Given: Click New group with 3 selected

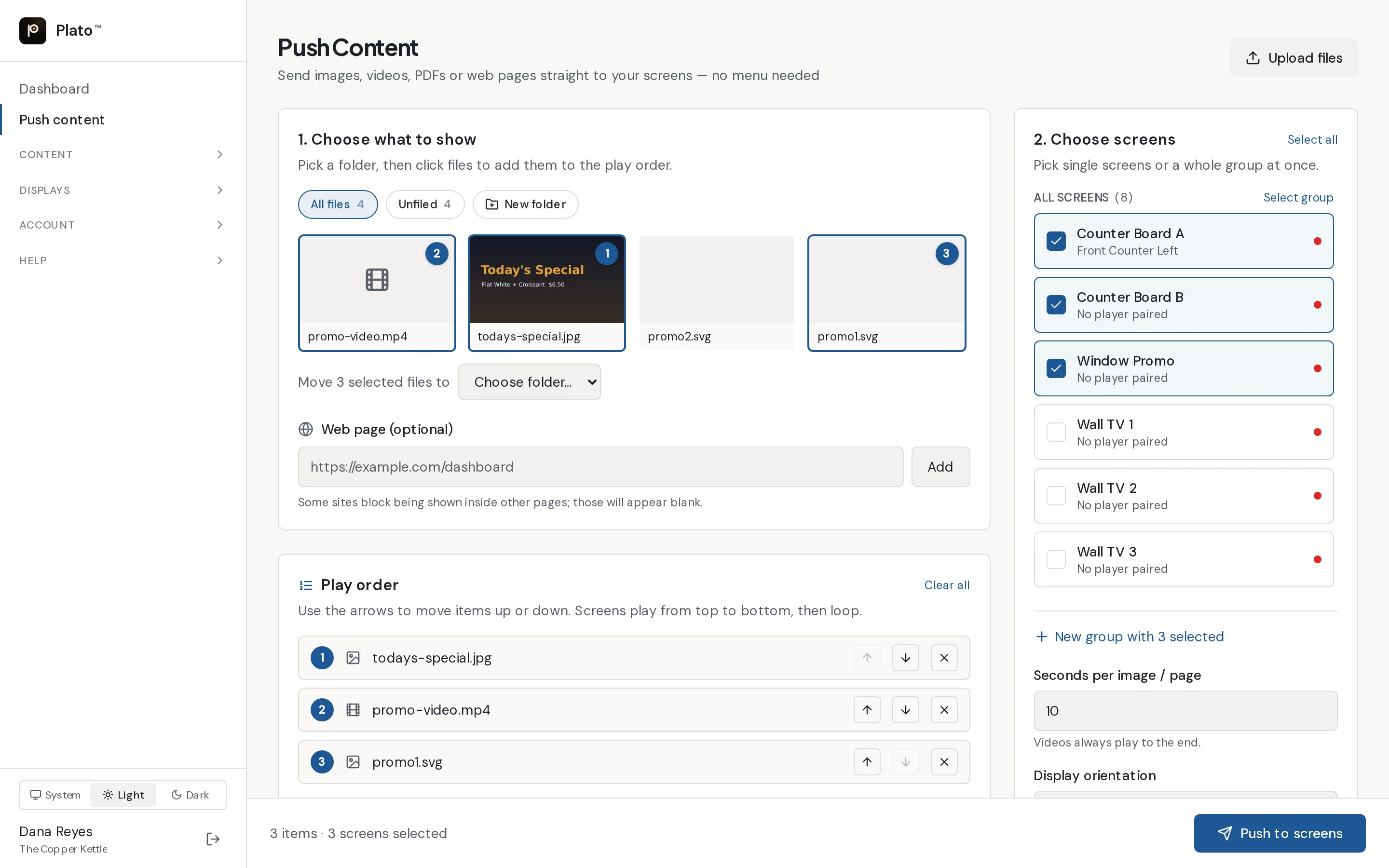Looking at the screenshot, I should (x=1130, y=637).
